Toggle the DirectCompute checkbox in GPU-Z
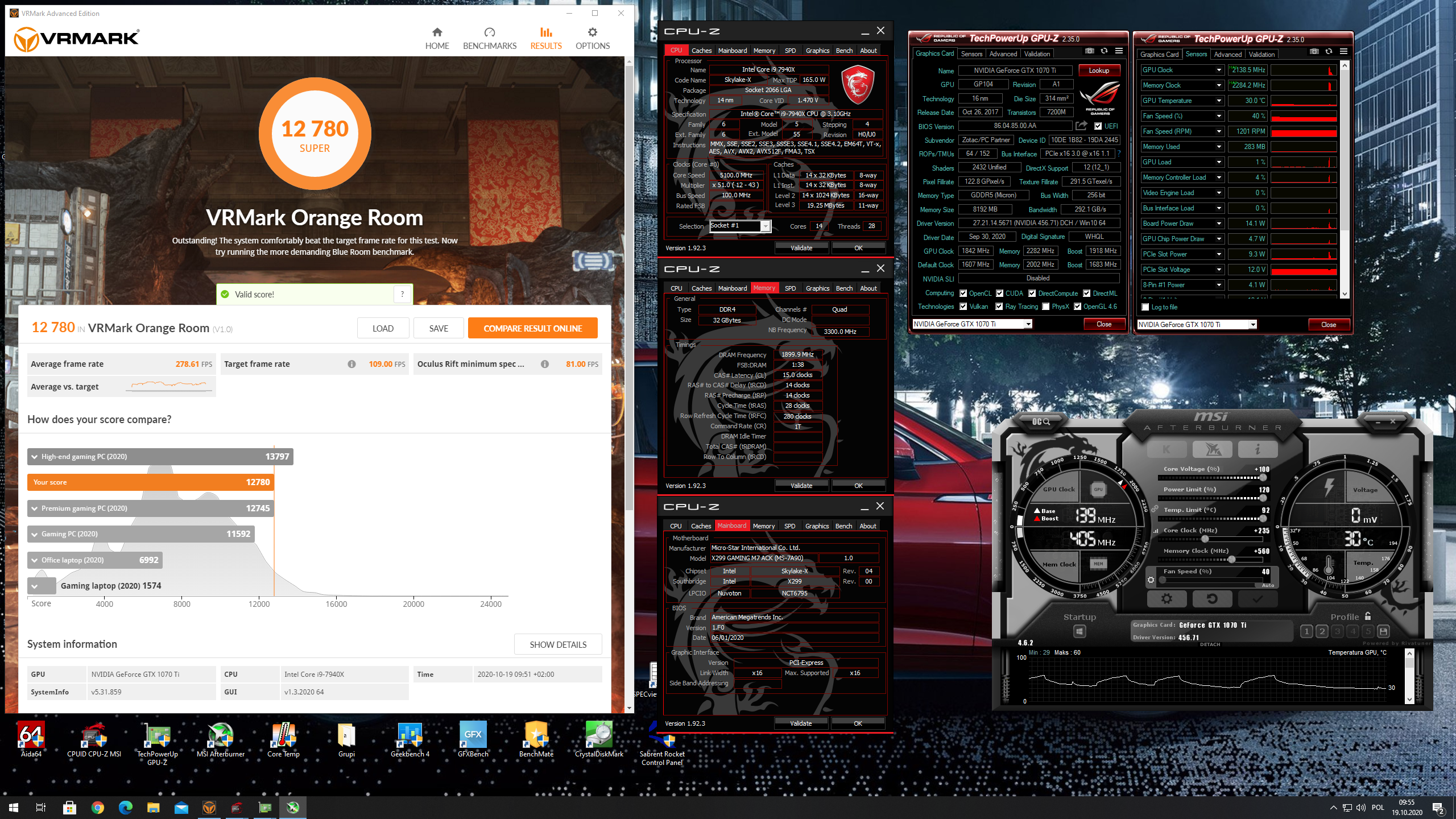Screen dimensions: 1456x819 click(x=1032, y=293)
